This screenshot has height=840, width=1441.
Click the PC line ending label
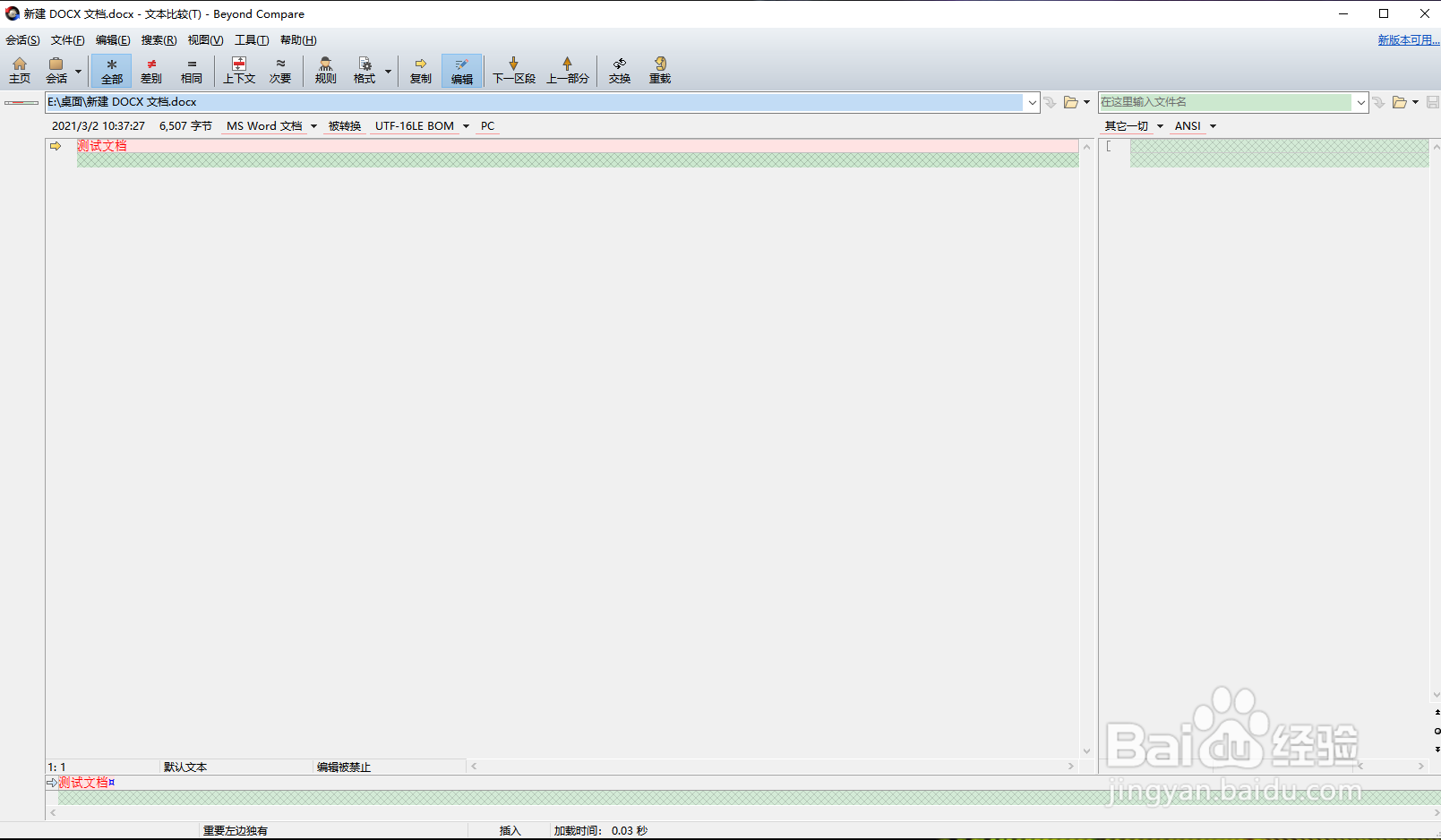pos(487,126)
